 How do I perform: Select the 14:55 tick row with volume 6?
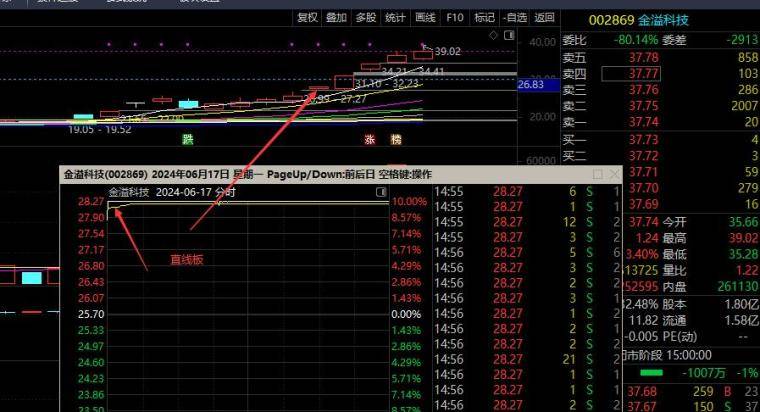(527, 191)
